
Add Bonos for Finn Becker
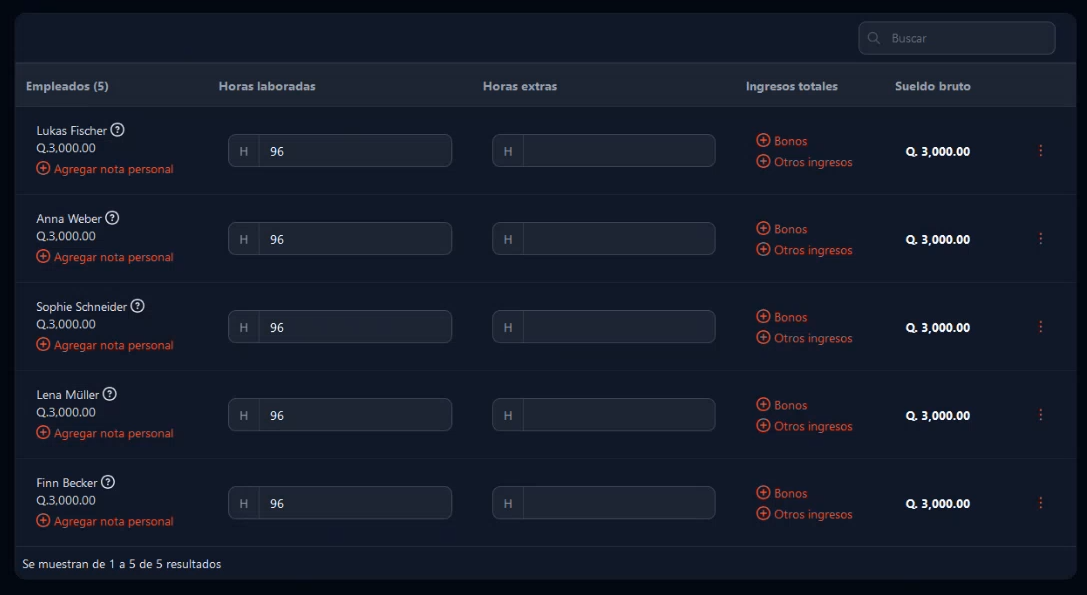coord(781,493)
